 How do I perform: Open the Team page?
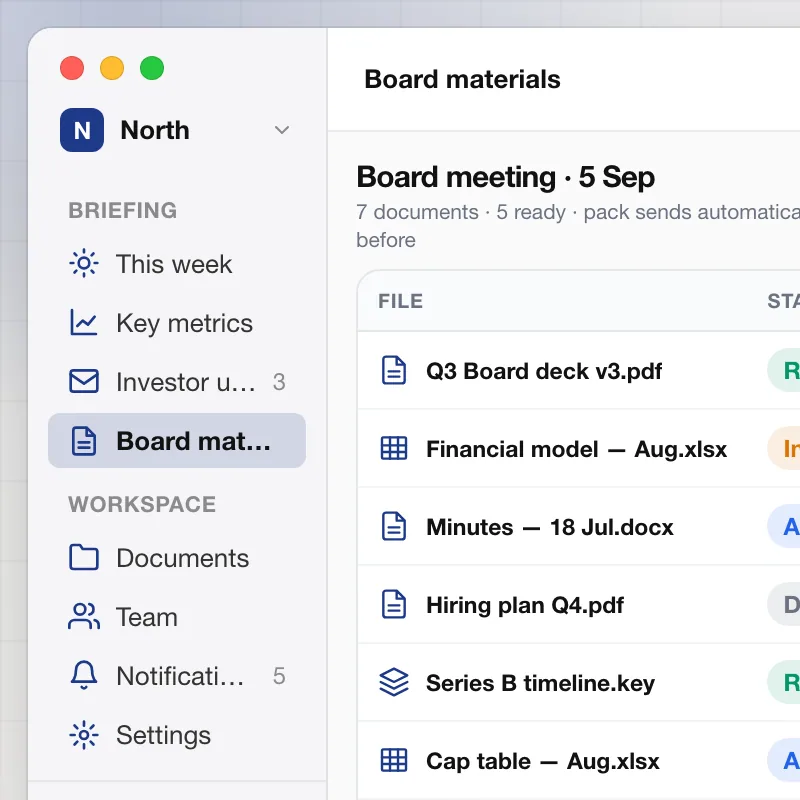177,617
